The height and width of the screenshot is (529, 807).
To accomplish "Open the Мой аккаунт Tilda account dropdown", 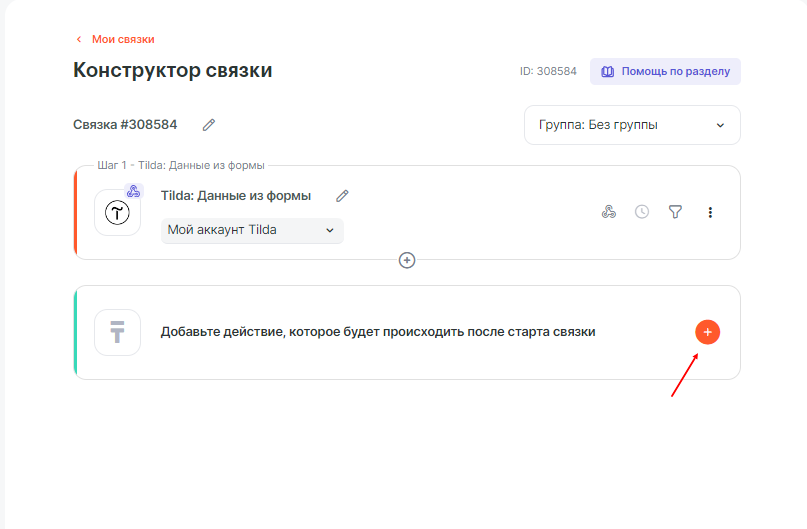I will pos(252,230).
